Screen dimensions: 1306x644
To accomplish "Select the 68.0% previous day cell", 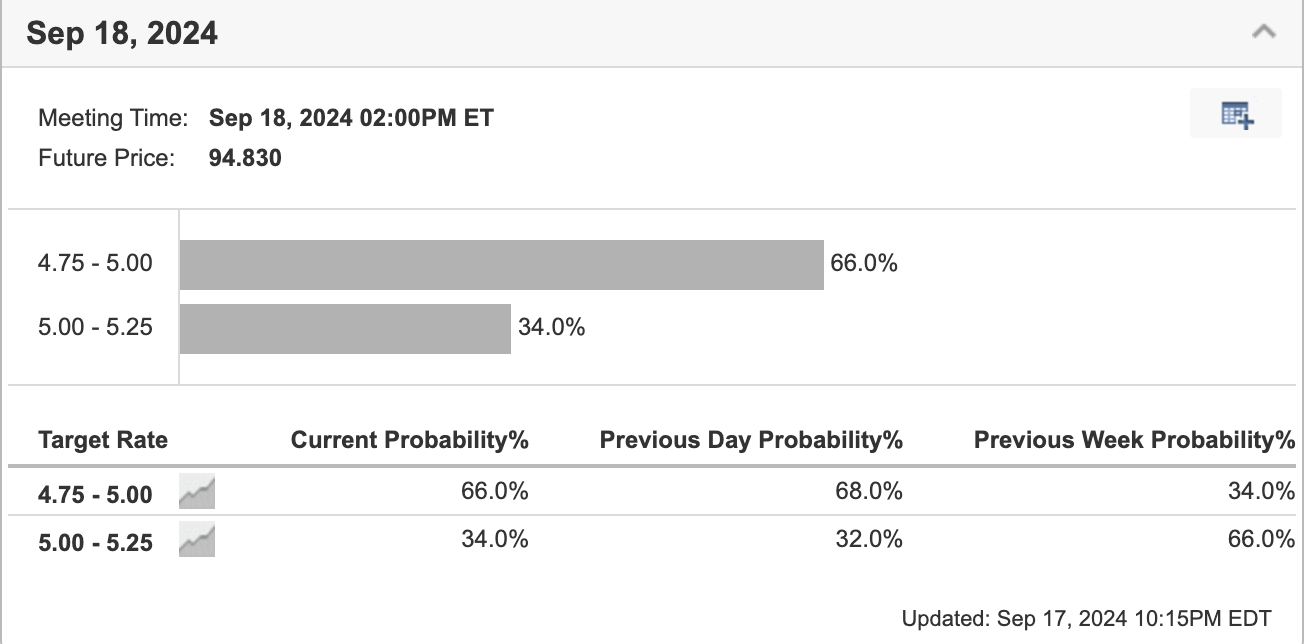I will [871, 492].
